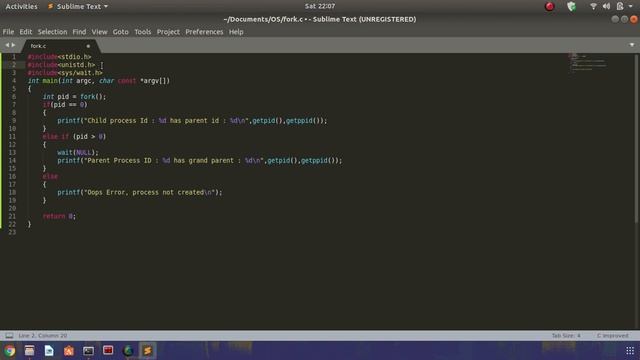Image resolution: width=640 pixels, height=360 pixels.
Task: Open the volume speaker indicator
Action: point(607,6)
